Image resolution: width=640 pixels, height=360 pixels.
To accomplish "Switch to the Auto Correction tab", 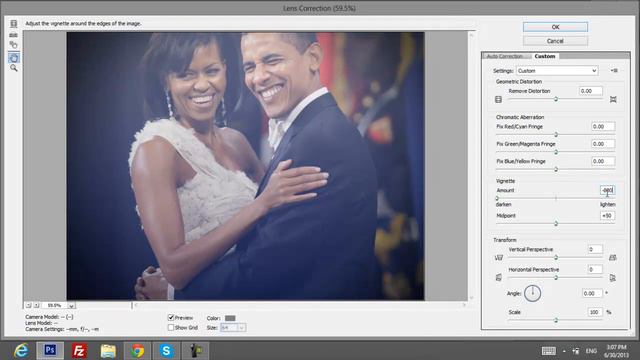I will [505, 56].
